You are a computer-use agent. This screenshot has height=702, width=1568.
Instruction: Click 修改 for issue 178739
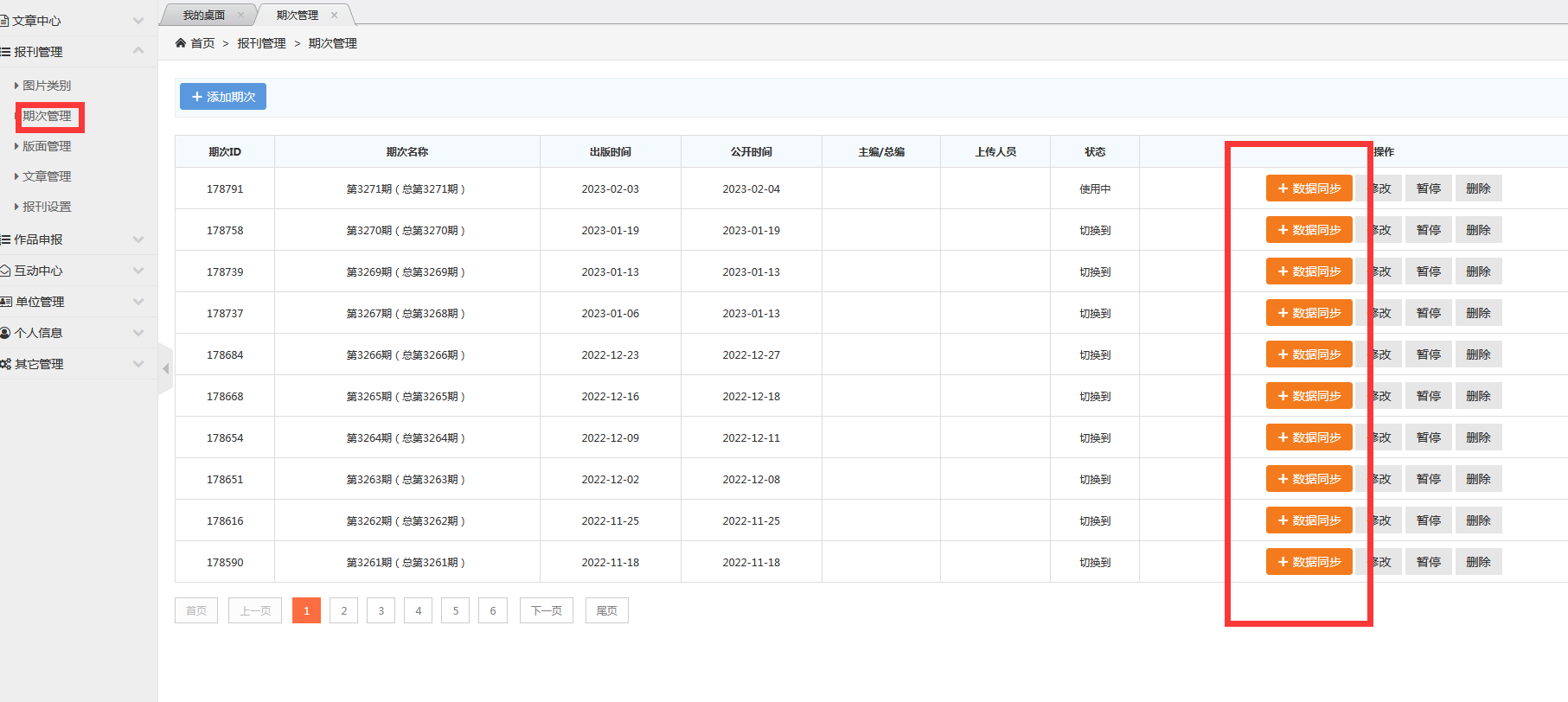tap(1380, 271)
